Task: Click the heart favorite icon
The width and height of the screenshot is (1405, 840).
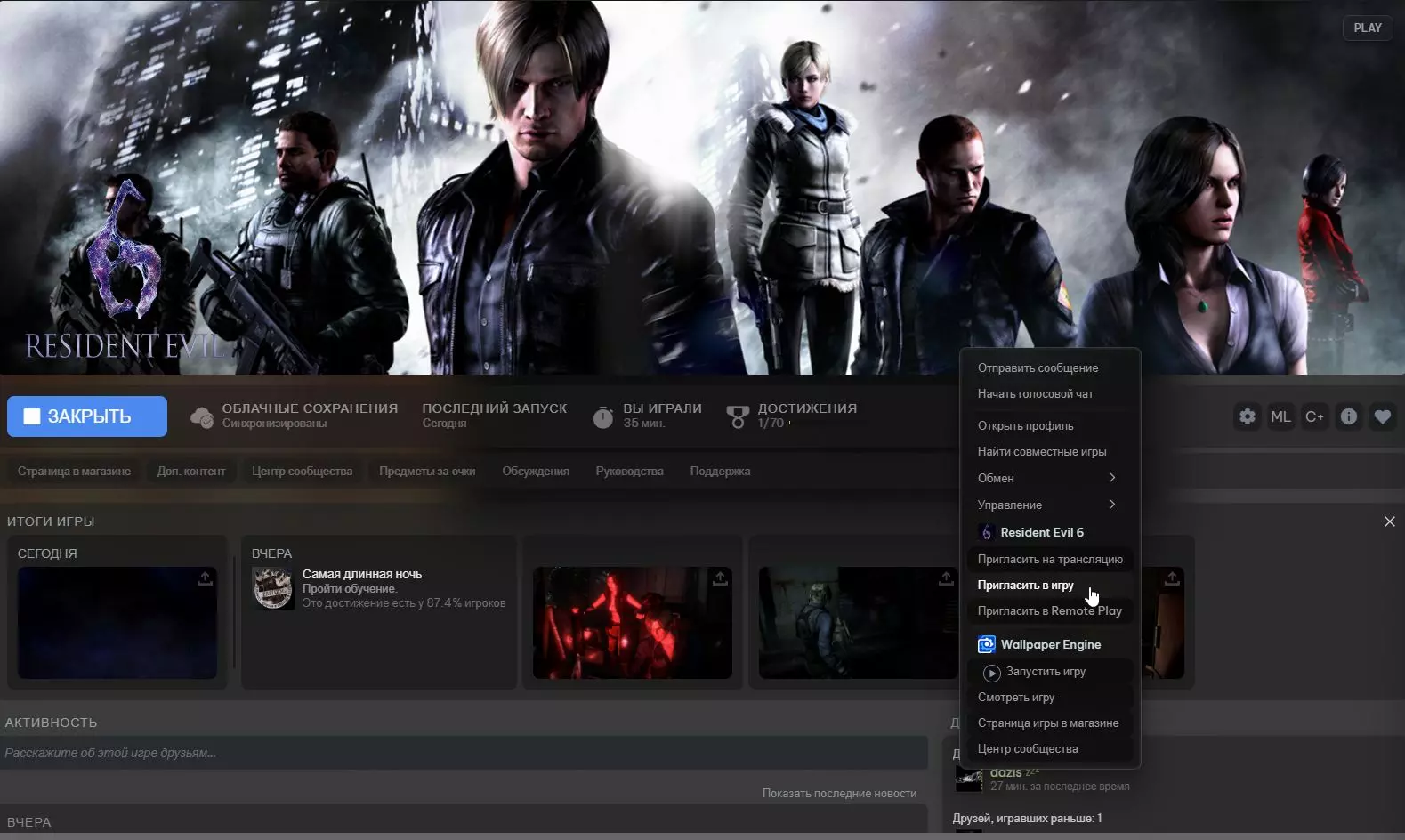Action: (x=1382, y=416)
